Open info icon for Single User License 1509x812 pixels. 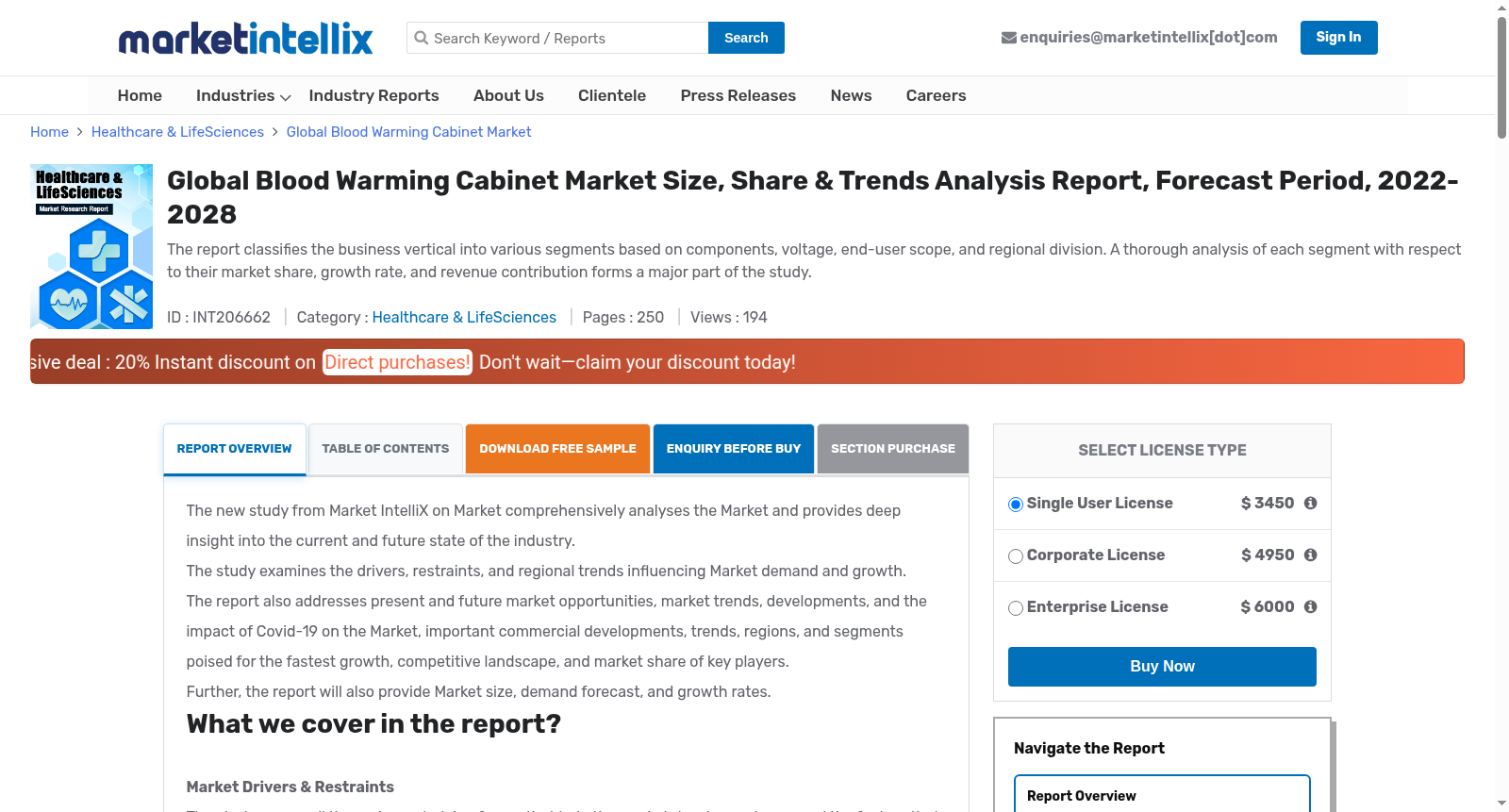pyautogui.click(x=1310, y=504)
